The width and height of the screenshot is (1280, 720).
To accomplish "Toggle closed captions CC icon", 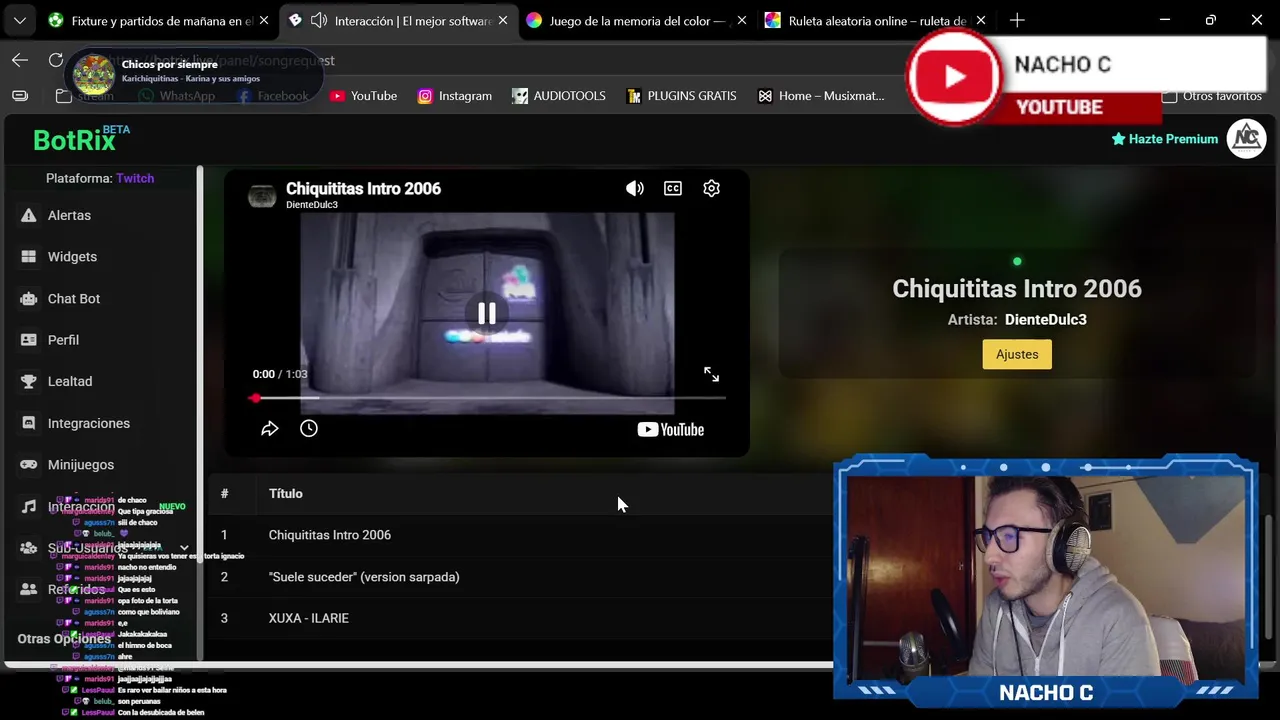I will click(x=673, y=188).
